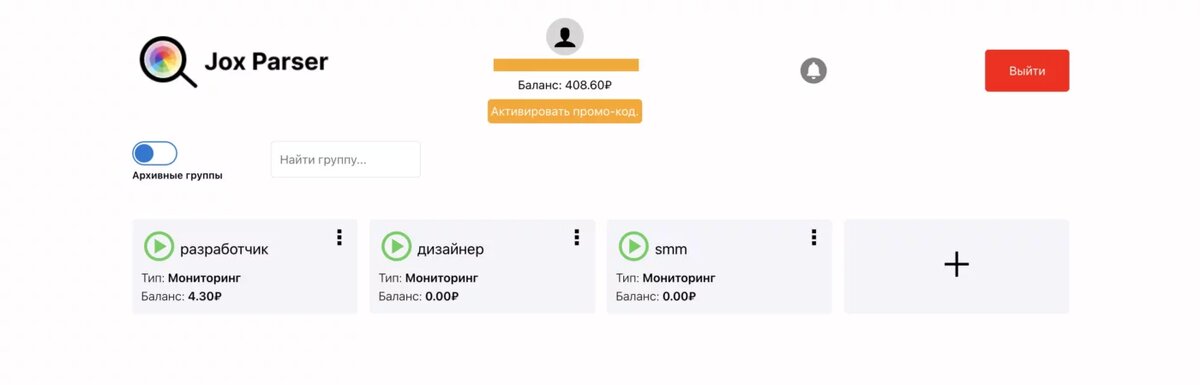Start the дизайнер group play icon
Image resolution: width=1200 pixels, height=385 pixels.
(x=396, y=246)
